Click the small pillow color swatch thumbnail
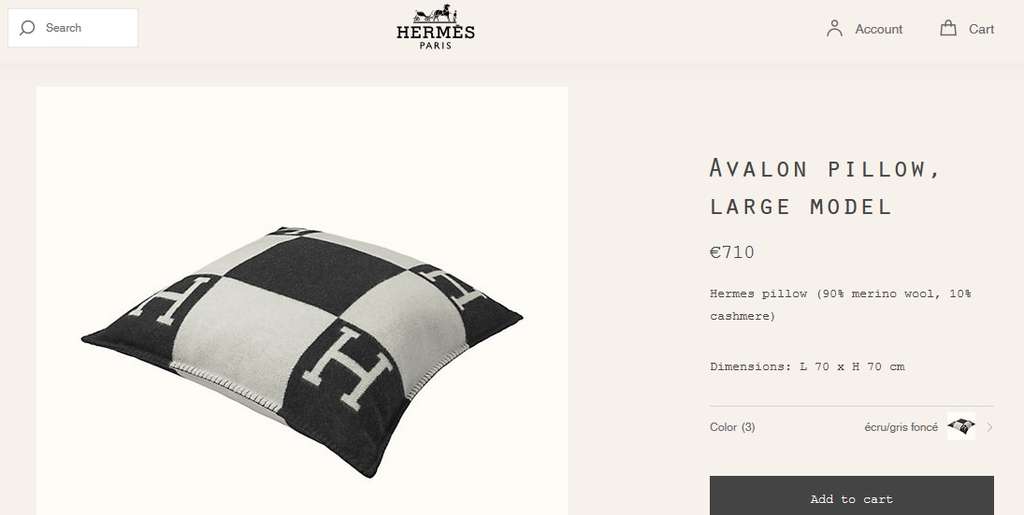Viewport: 1024px width, 515px height. 961,426
